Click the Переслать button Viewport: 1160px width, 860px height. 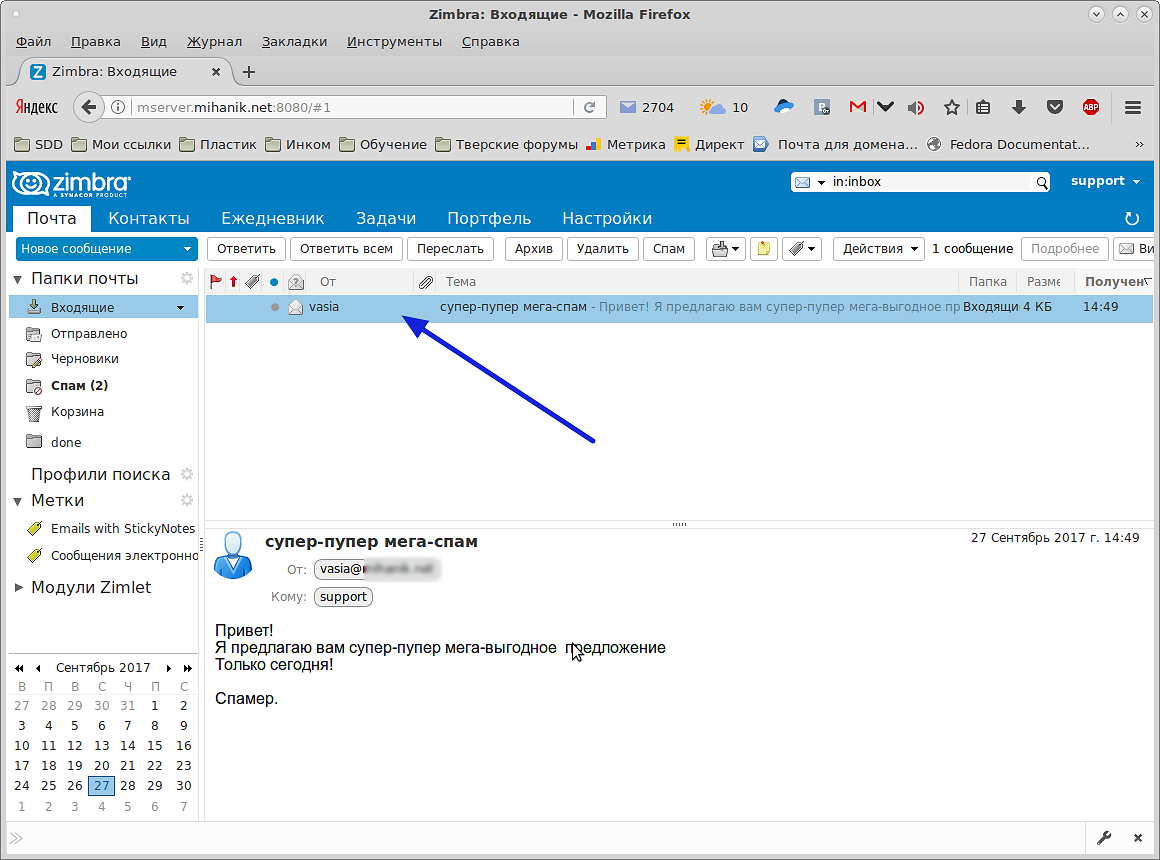click(450, 249)
